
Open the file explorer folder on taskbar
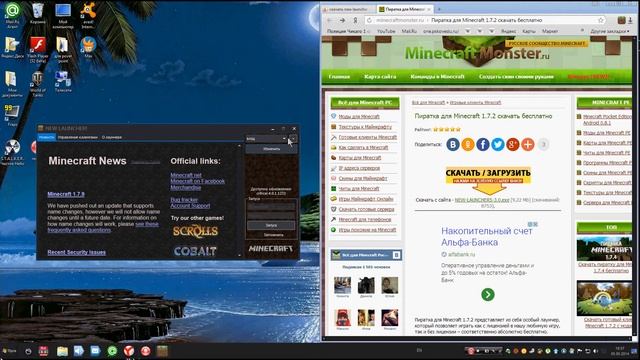(62, 351)
